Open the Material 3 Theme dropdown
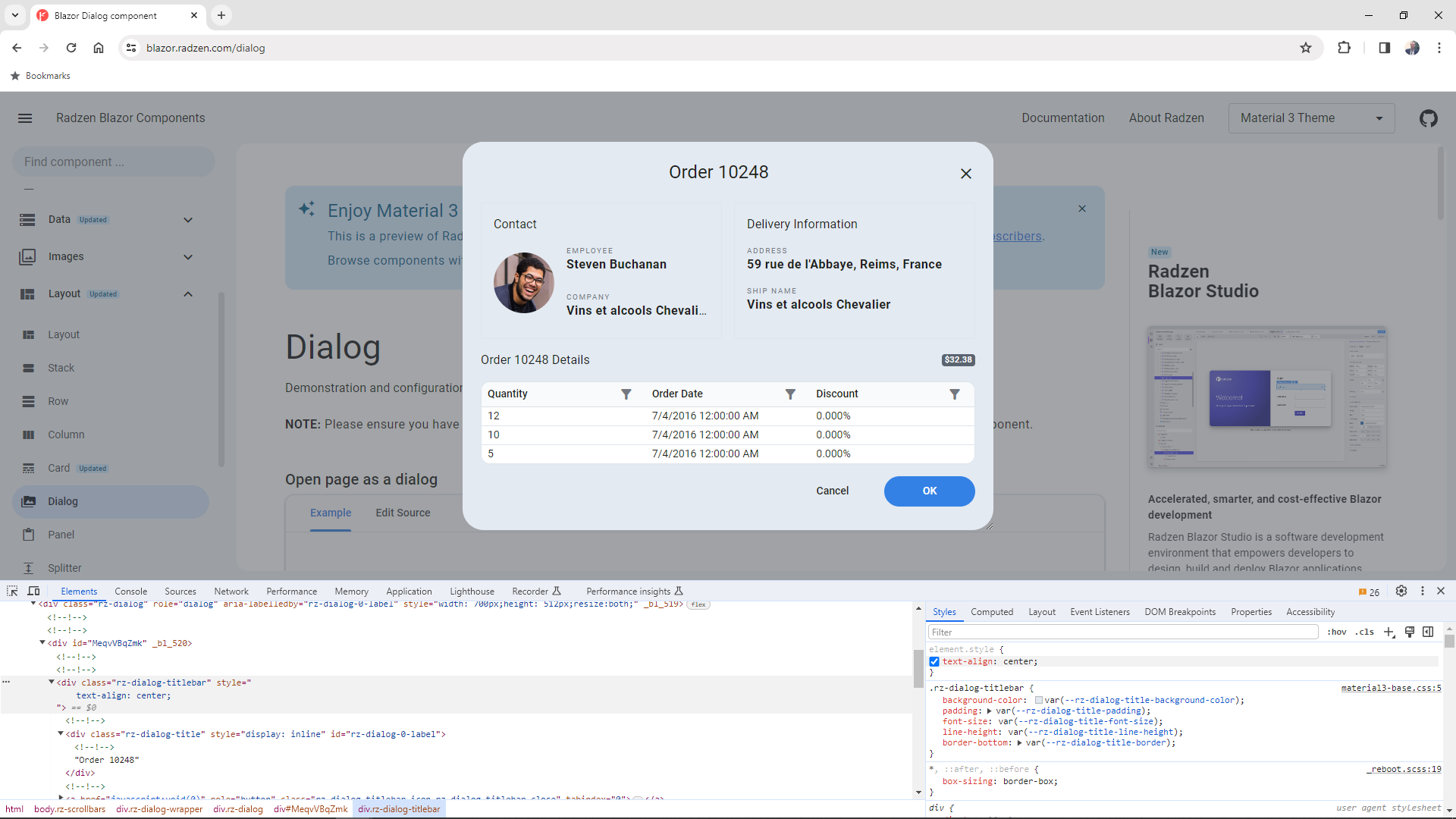Screen dimensions: 1456x819 tap(1311, 118)
